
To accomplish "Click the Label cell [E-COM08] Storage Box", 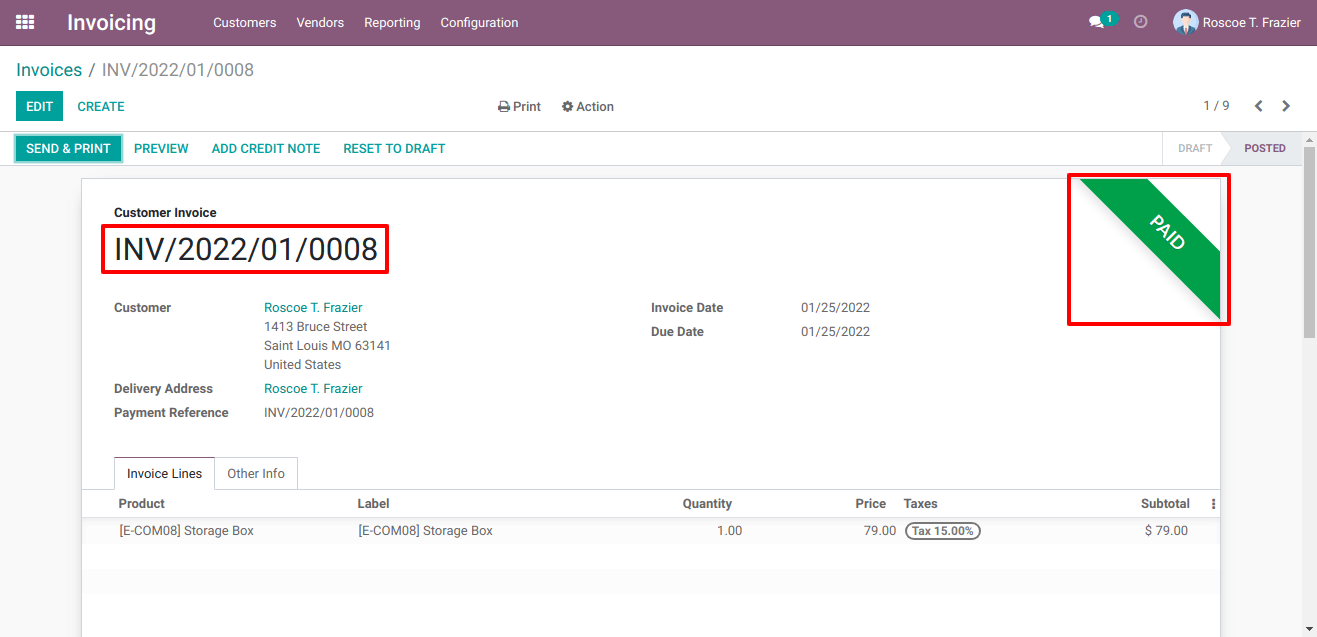I will coord(425,531).
